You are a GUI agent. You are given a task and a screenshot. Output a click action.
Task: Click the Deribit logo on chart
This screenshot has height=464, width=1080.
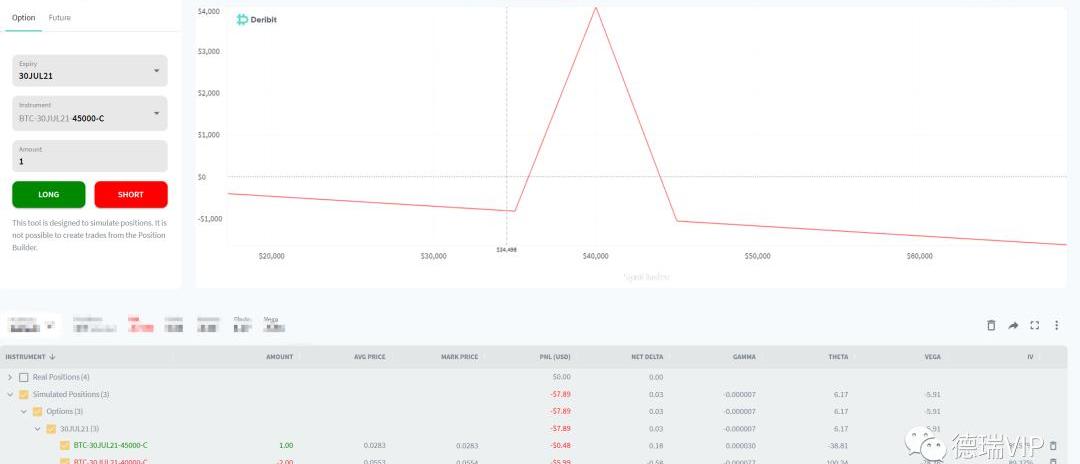[x=256, y=19]
